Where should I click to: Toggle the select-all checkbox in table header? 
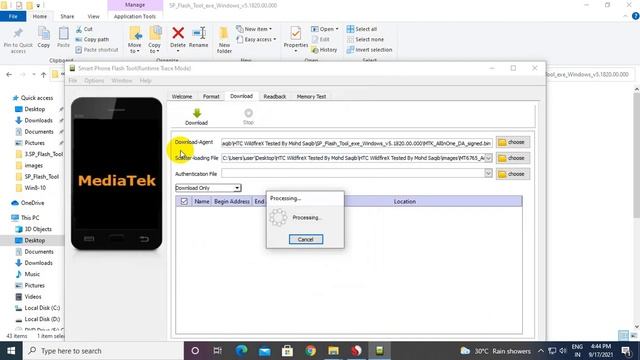184,201
